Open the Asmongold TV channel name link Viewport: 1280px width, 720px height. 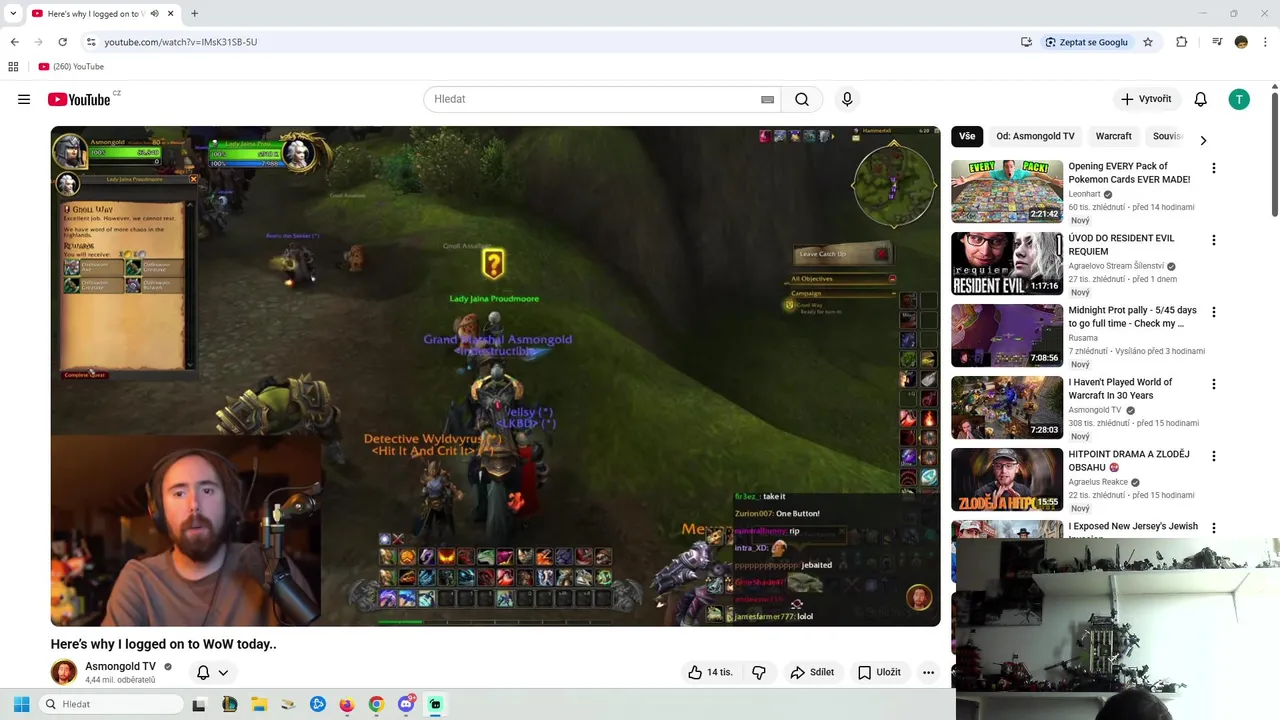pos(120,666)
